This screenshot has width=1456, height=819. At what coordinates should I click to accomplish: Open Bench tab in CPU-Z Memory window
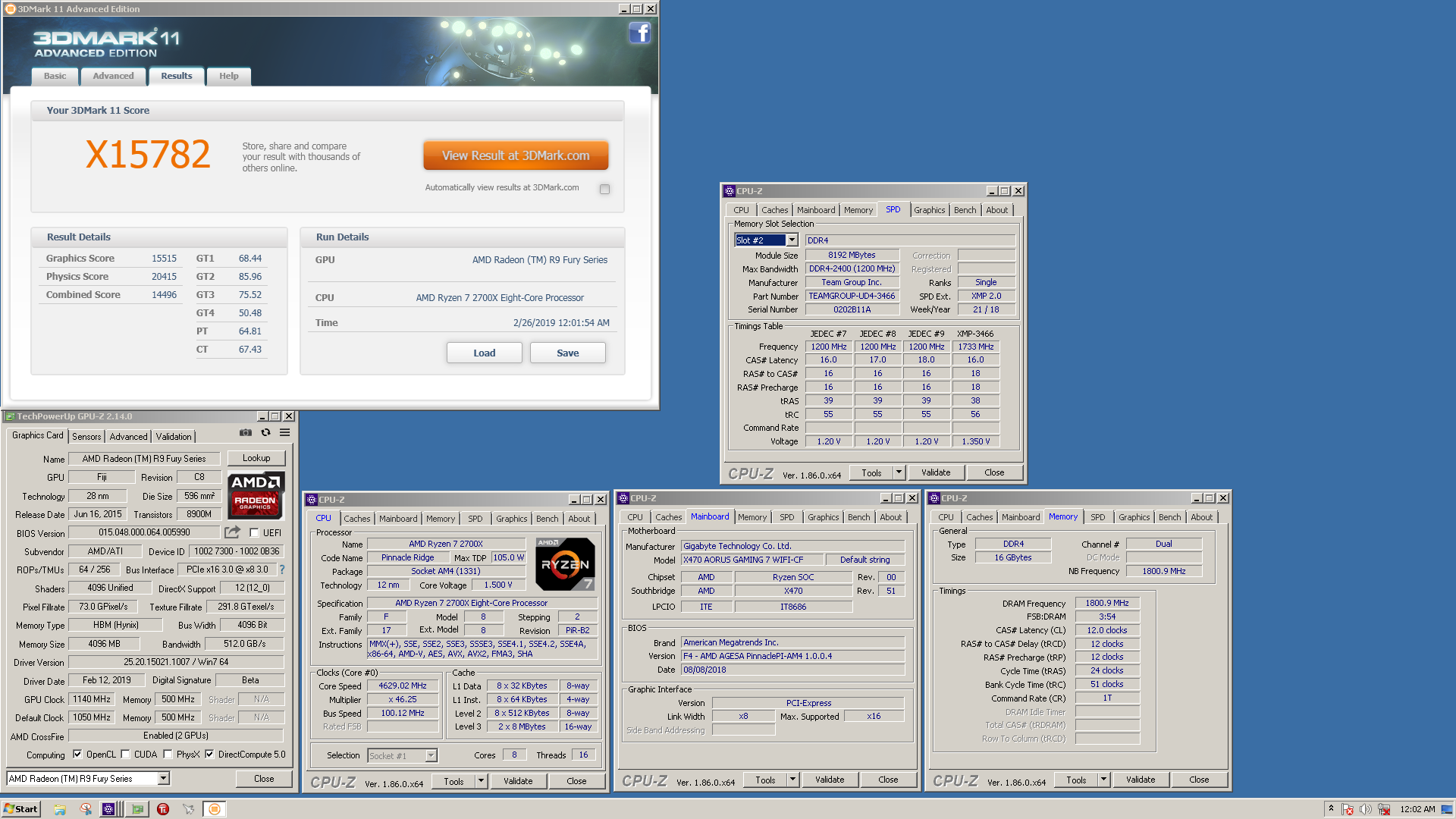(x=1169, y=517)
